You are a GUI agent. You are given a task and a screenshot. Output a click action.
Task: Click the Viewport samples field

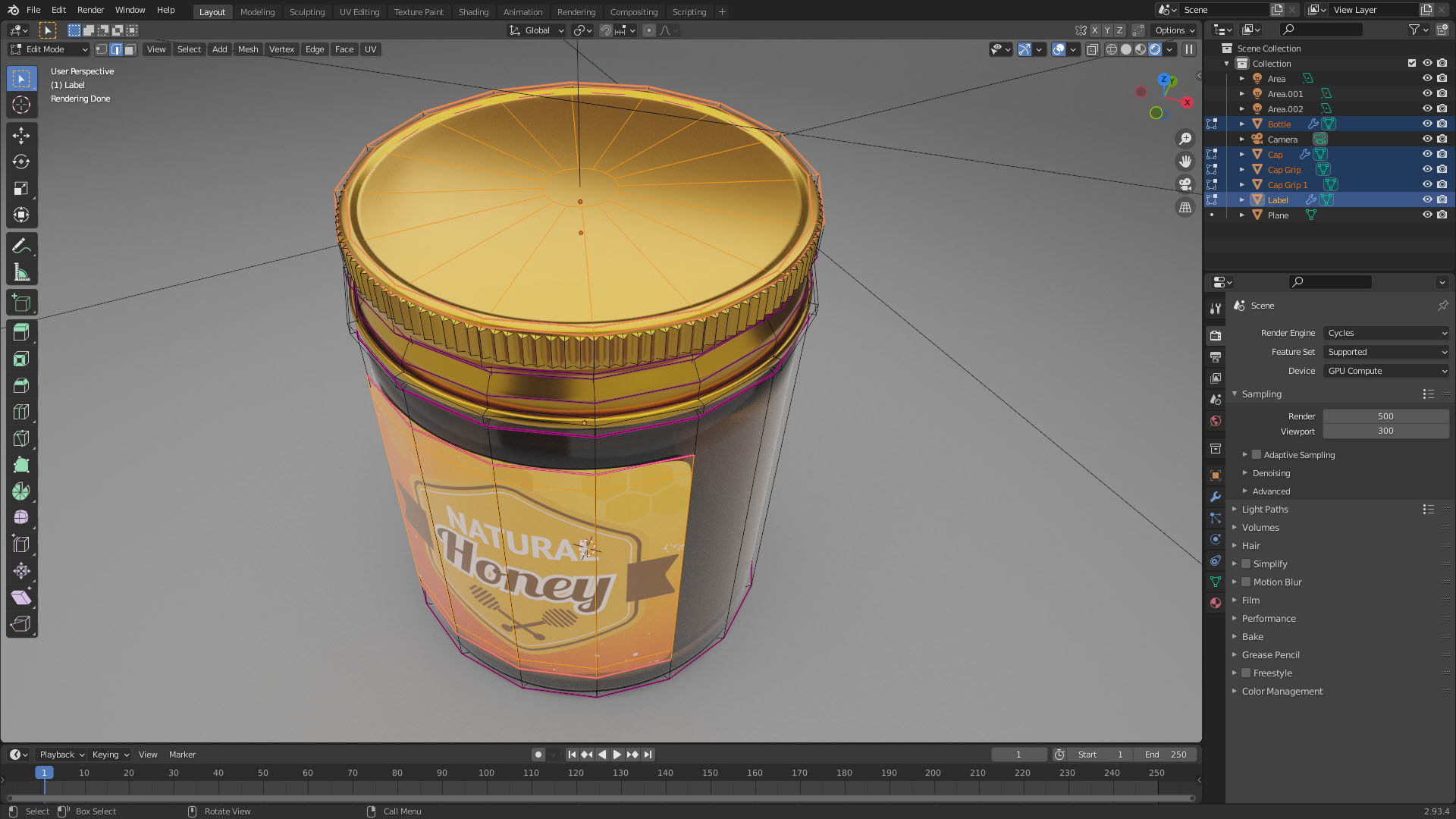tap(1385, 431)
